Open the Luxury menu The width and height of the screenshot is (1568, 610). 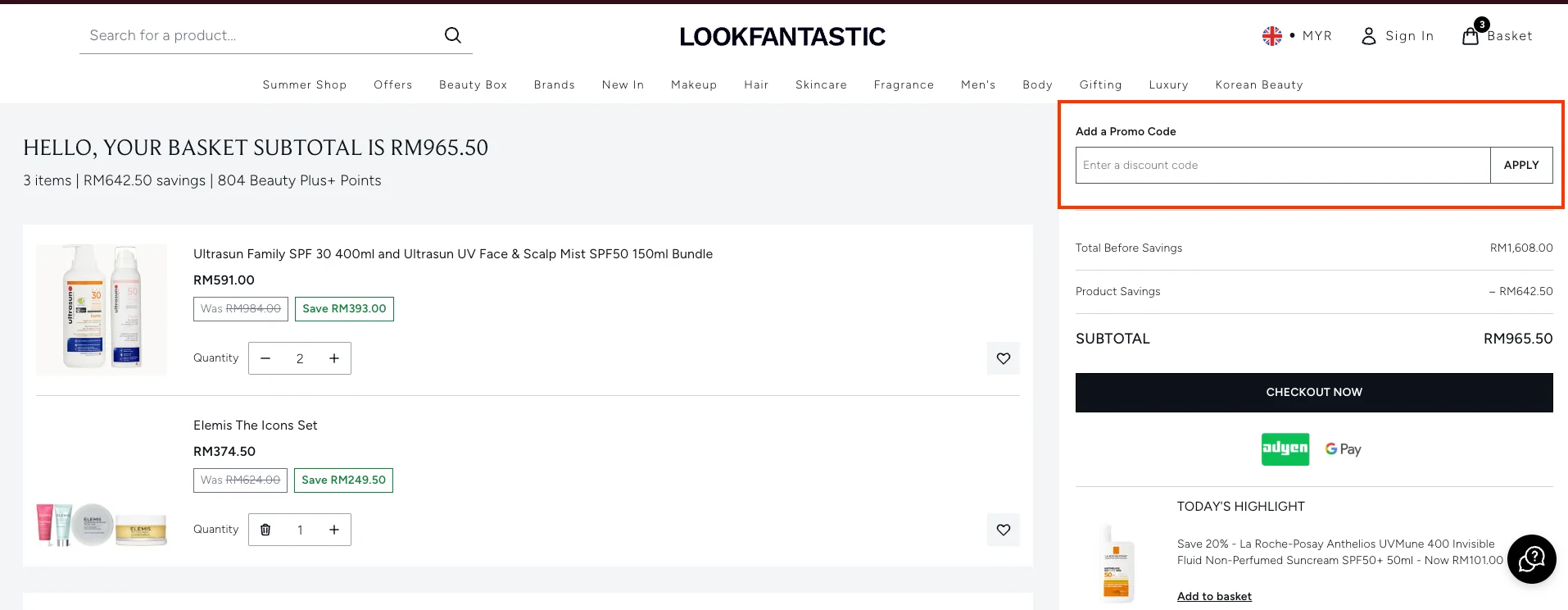[x=1168, y=84]
